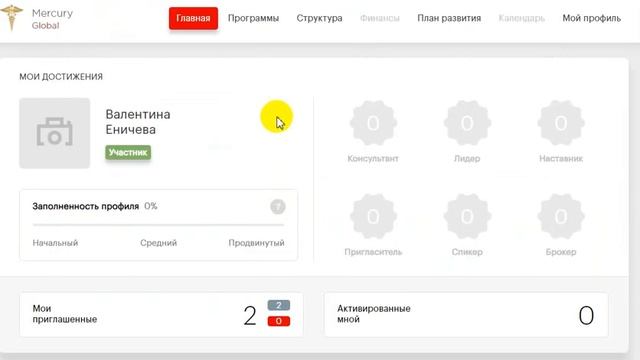The width and height of the screenshot is (640, 360).
Task: Click the Участник status badge
Action: coord(128,152)
